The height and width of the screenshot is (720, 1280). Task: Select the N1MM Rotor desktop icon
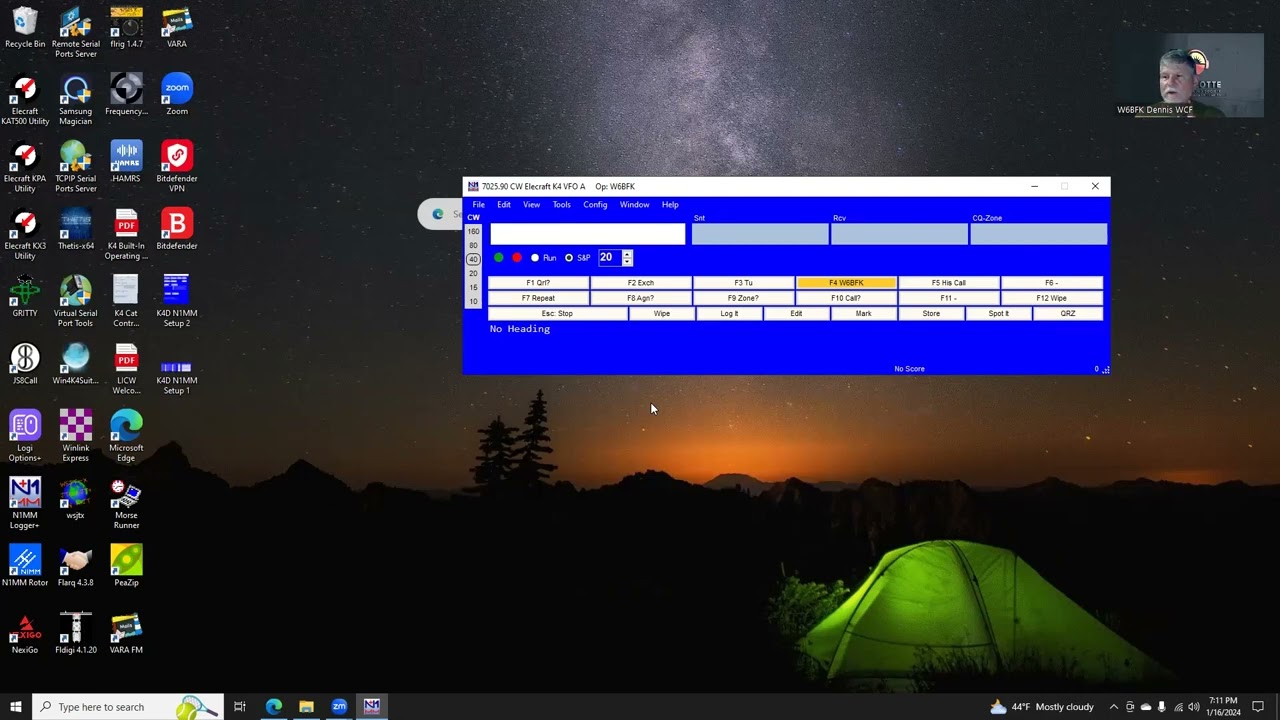pos(25,565)
